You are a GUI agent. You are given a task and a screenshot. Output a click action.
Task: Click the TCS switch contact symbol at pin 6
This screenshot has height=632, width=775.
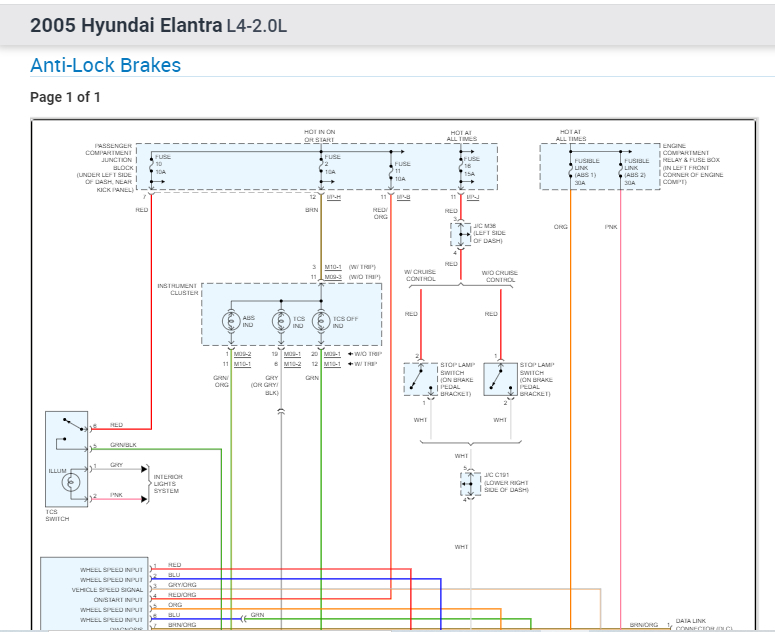(x=74, y=424)
